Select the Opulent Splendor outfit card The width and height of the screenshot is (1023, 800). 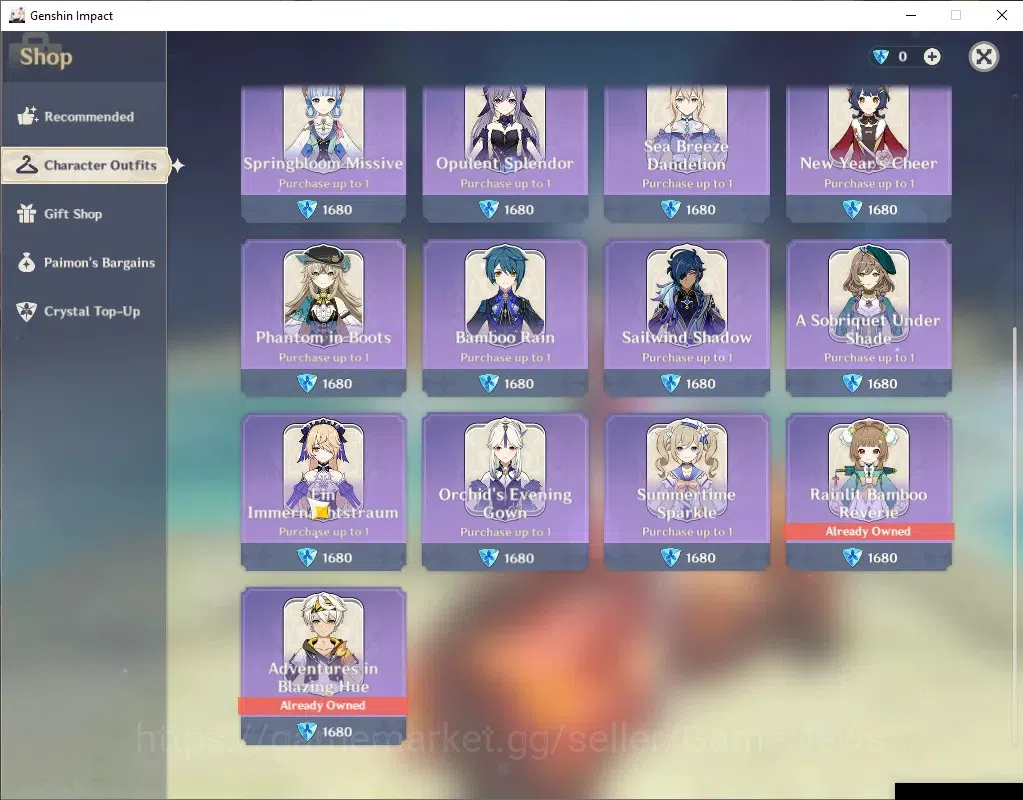tap(505, 153)
